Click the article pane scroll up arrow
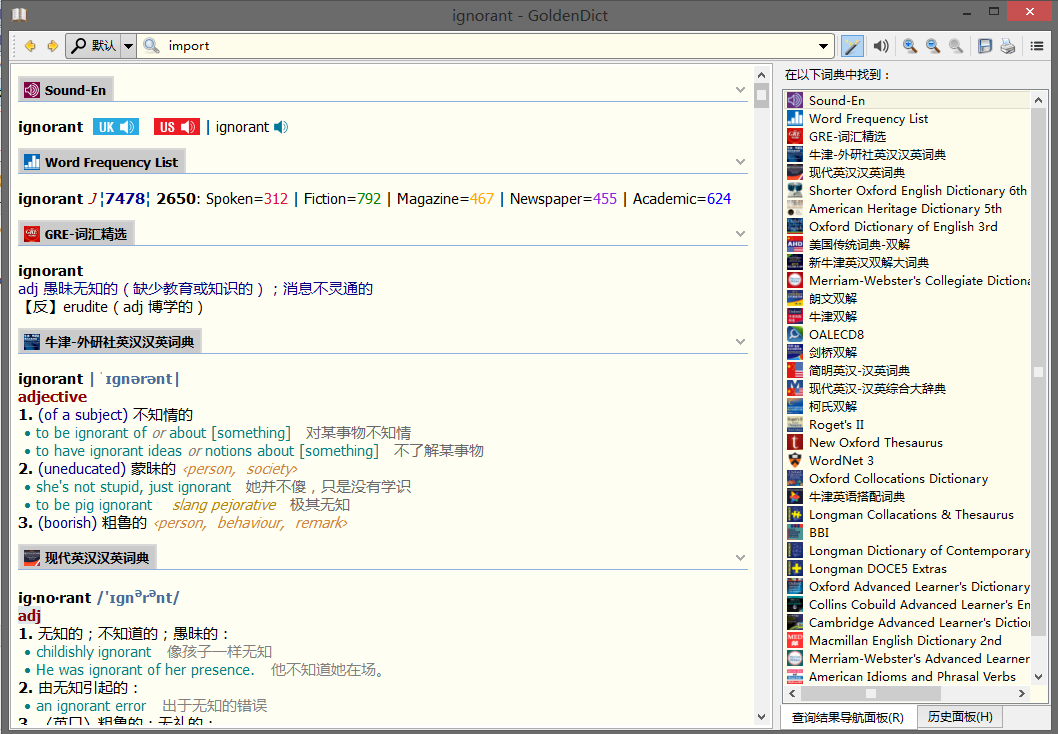The height and width of the screenshot is (734, 1058). 761,75
